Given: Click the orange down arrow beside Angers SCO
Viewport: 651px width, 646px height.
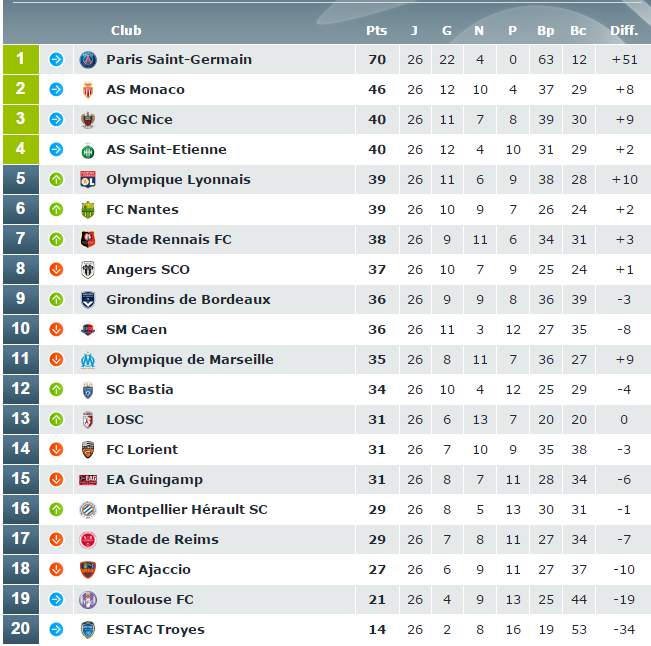Looking at the screenshot, I should (56, 269).
